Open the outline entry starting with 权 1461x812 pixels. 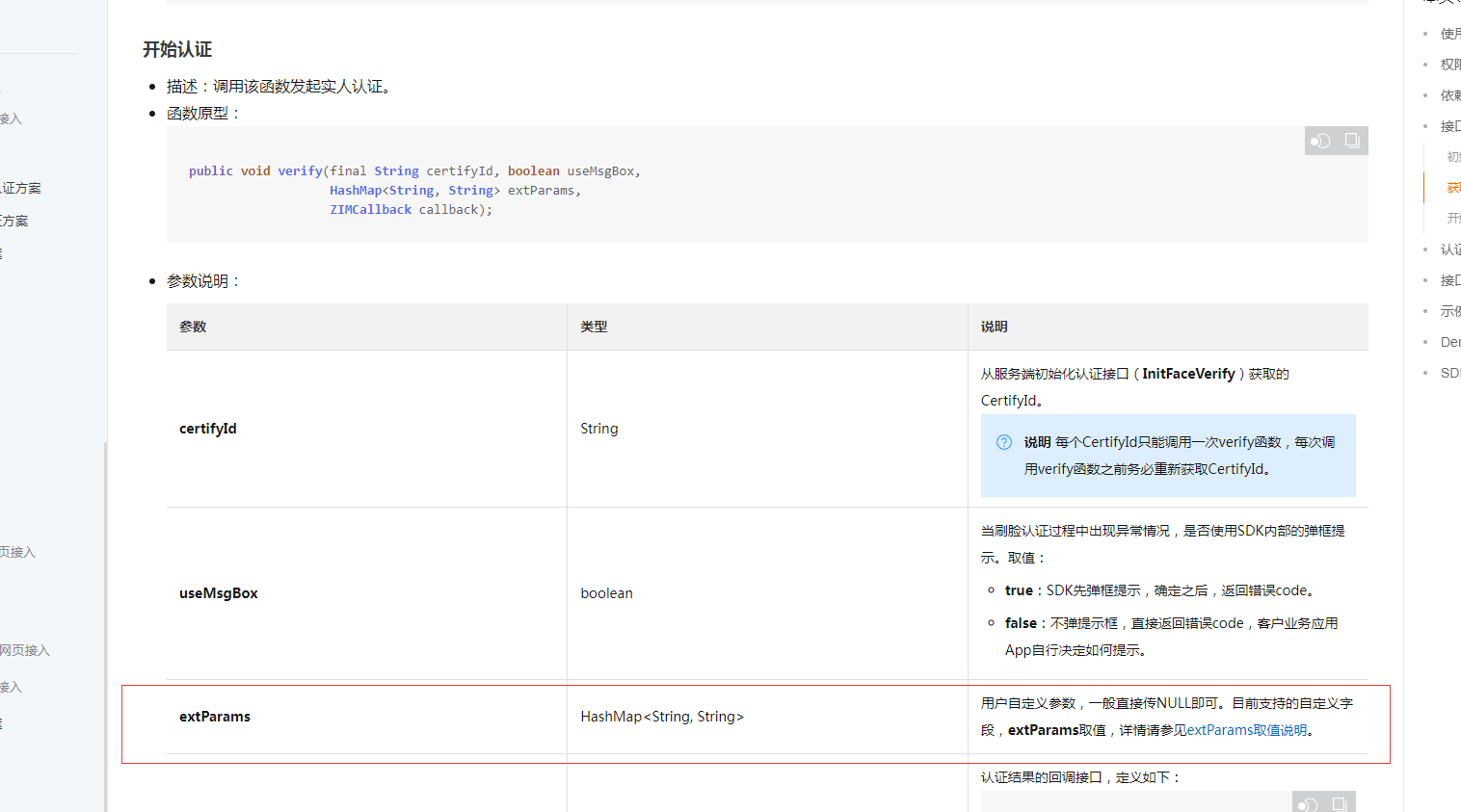(x=1450, y=65)
